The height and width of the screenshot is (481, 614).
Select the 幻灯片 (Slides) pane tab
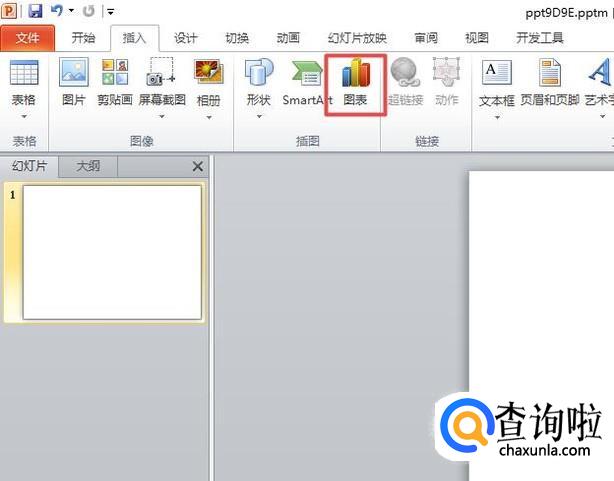pos(29,166)
